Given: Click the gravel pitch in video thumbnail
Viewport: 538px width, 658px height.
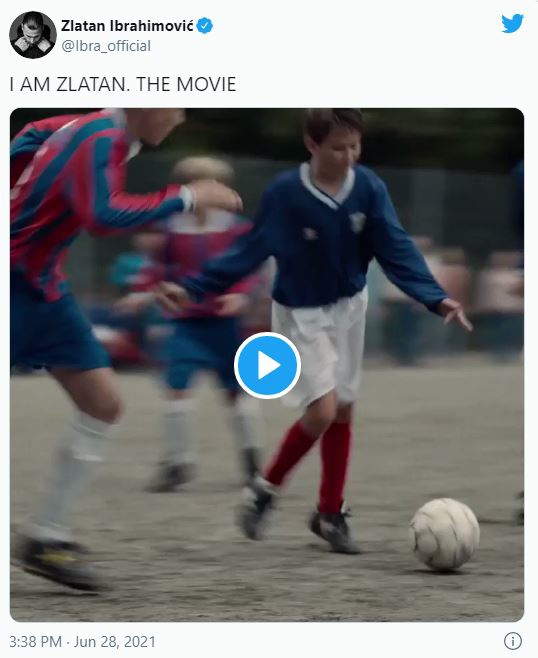Looking at the screenshot, I should (267, 588).
